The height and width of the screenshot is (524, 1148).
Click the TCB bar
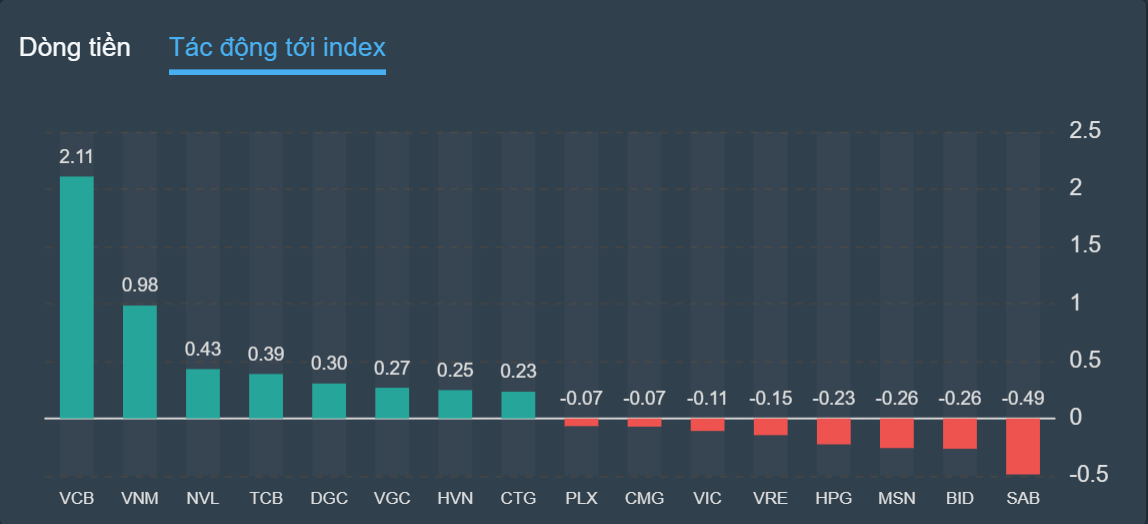tap(266, 396)
